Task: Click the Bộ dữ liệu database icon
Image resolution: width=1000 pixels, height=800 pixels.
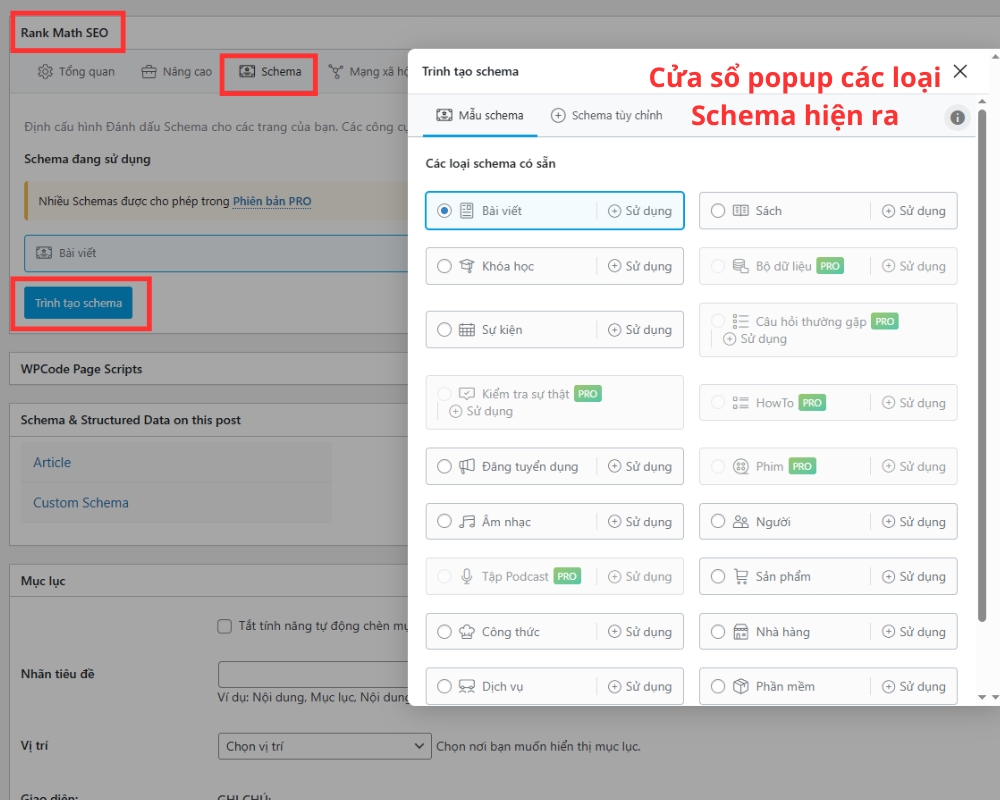Action: point(740,266)
